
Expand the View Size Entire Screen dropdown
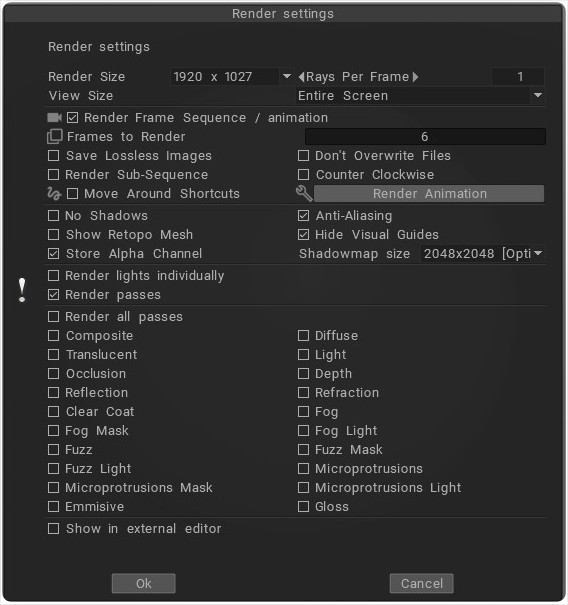click(x=538, y=95)
